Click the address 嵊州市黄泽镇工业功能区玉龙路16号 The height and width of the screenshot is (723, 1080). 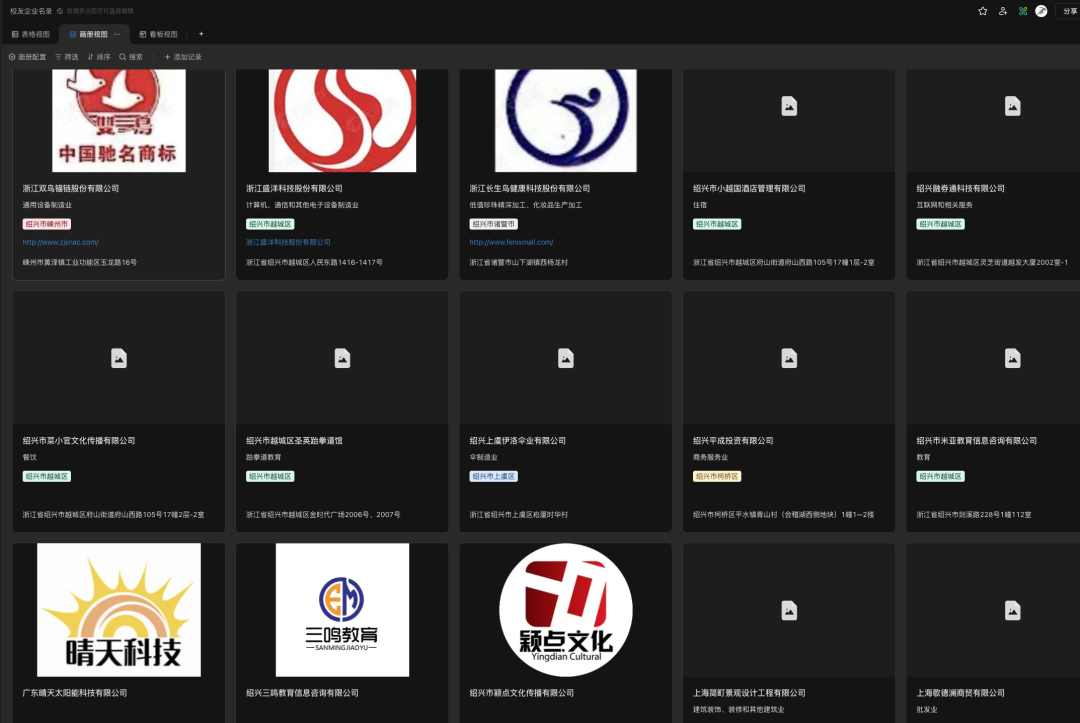click(x=79, y=262)
